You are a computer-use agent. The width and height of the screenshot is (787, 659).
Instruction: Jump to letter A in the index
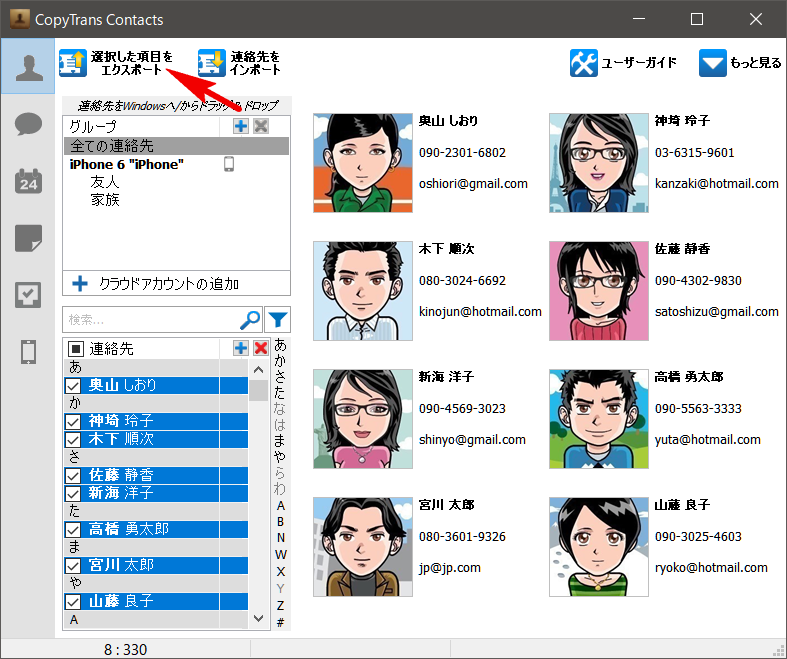281,505
